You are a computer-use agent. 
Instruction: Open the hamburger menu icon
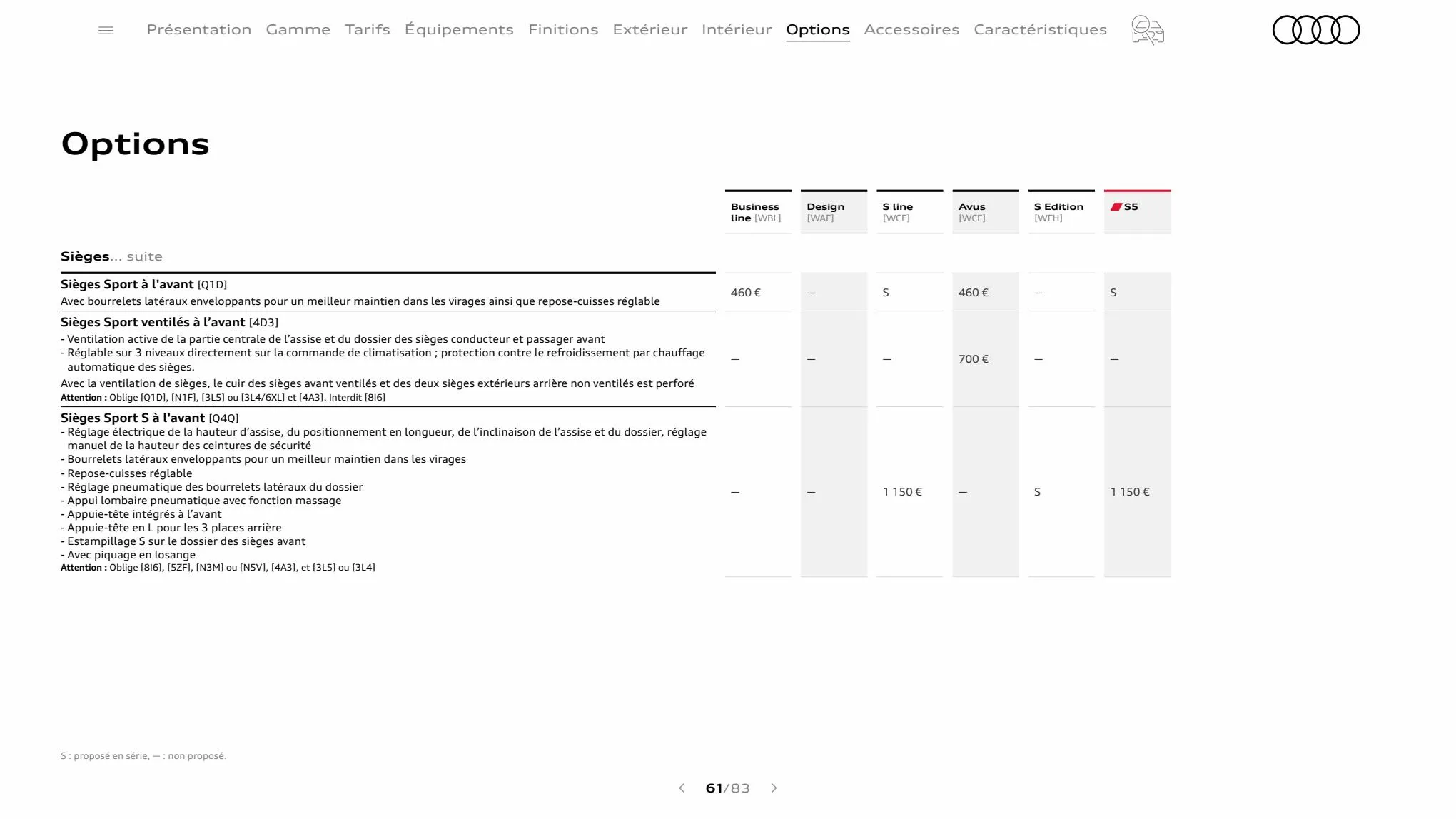pos(106,30)
